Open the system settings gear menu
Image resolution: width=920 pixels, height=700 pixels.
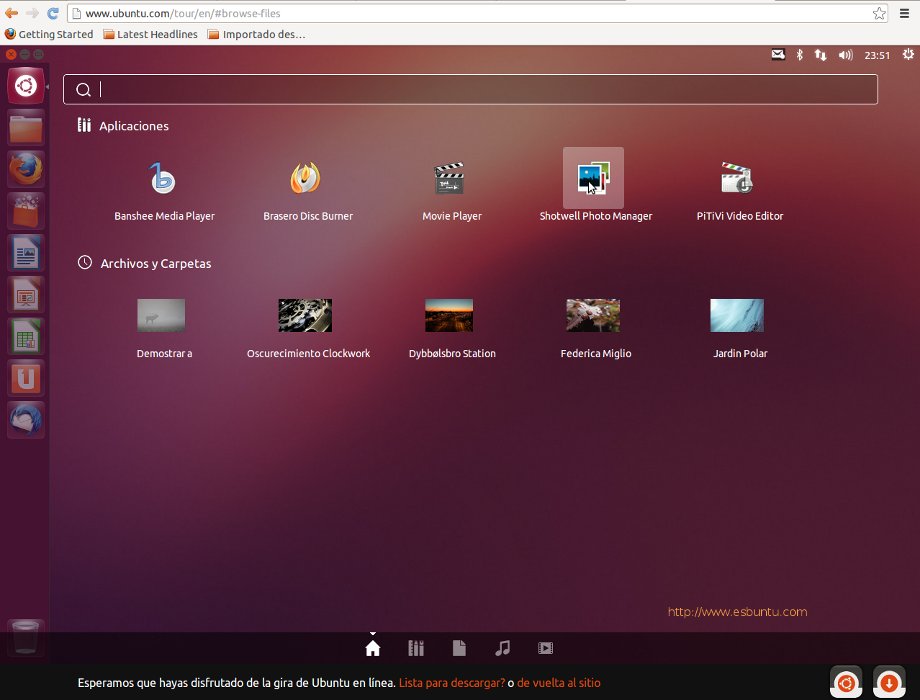tap(908, 55)
